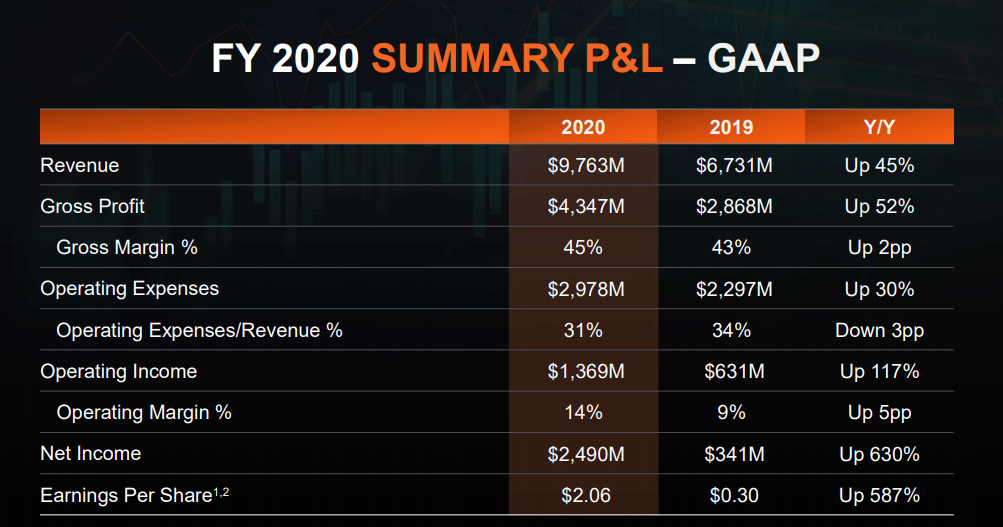
Task: Click the 'Up 45%' revenue change
Action: point(879,166)
